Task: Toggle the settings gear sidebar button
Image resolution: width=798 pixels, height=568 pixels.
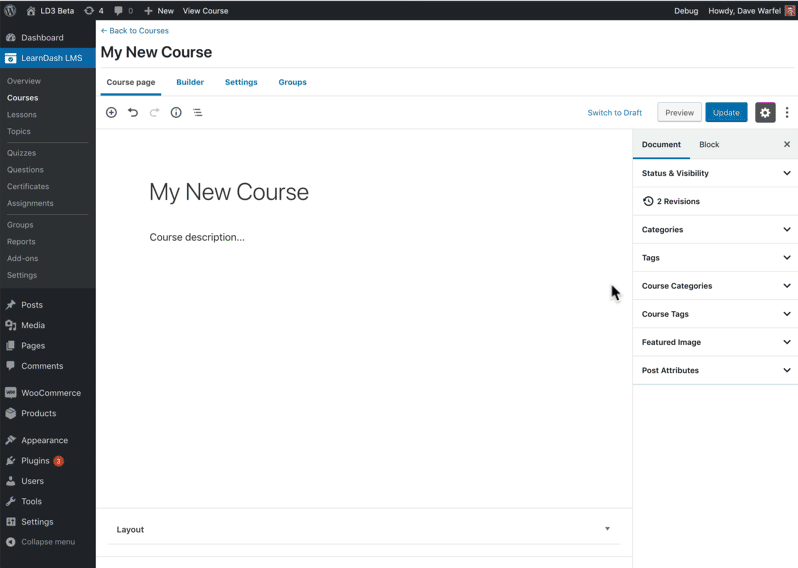Action: click(765, 112)
